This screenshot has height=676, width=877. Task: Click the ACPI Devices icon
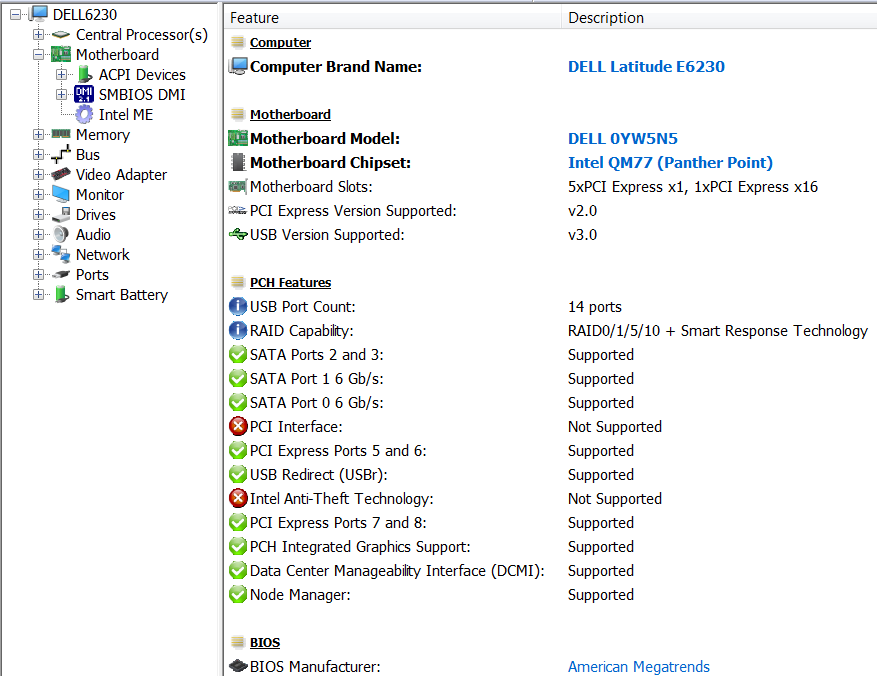85,74
